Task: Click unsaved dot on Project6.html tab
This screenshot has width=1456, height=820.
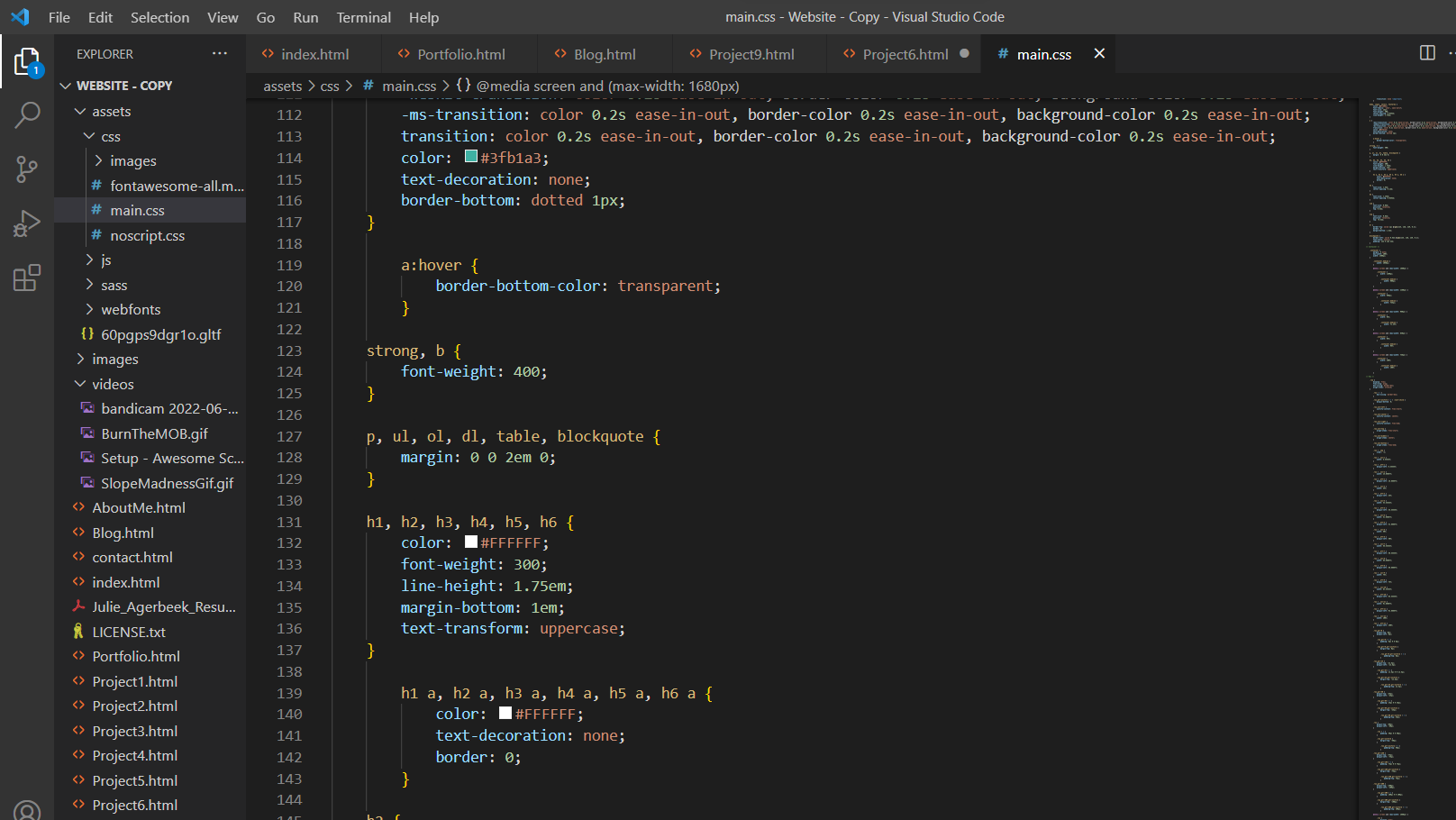Action: [964, 54]
